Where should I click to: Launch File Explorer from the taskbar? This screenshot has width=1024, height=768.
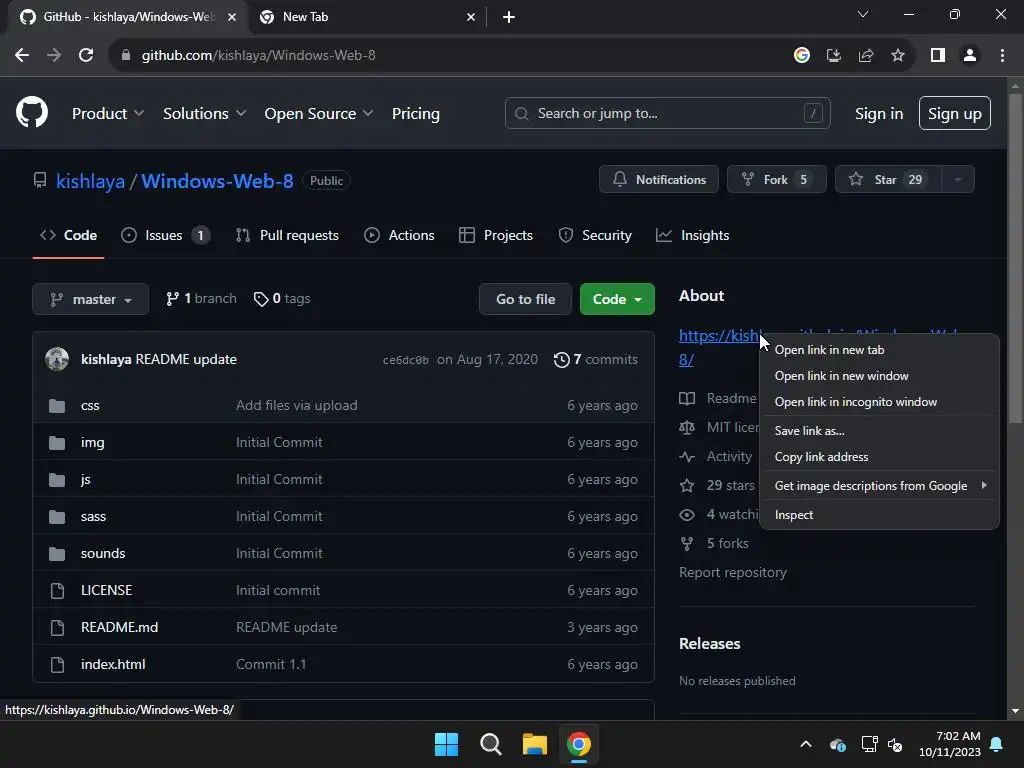pyautogui.click(x=535, y=744)
